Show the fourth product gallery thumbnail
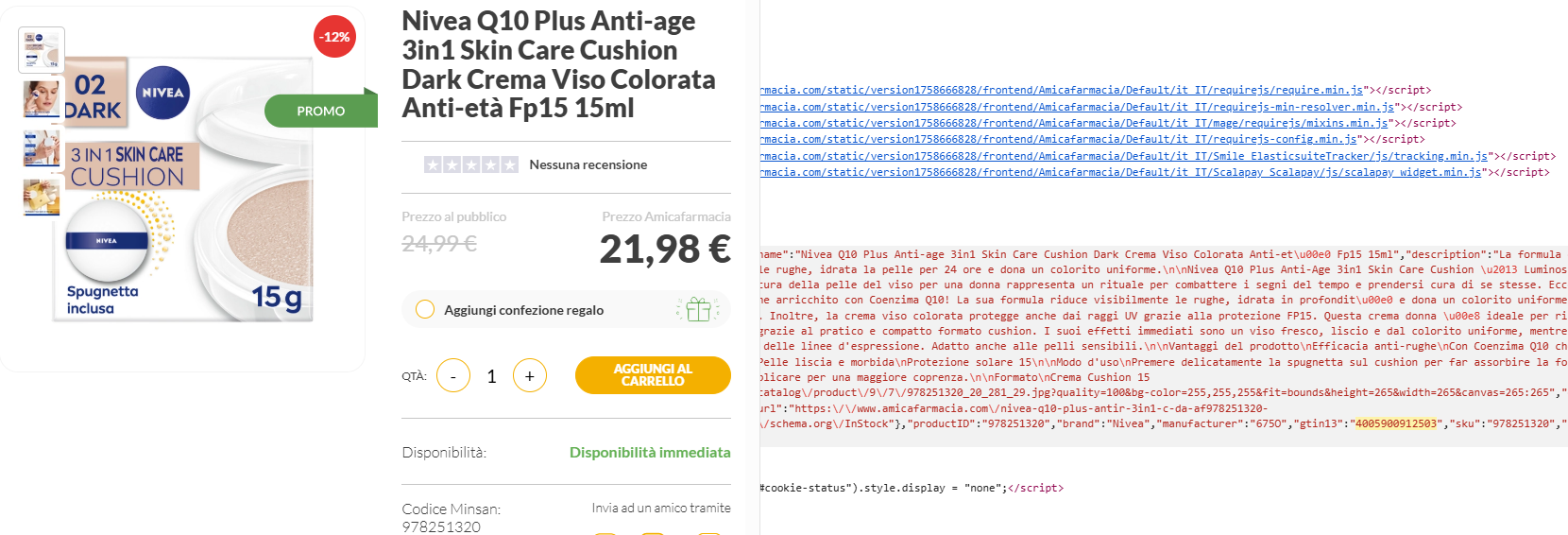Image resolution: width=1568 pixels, height=535 pixels. click(x=42, y=198)
